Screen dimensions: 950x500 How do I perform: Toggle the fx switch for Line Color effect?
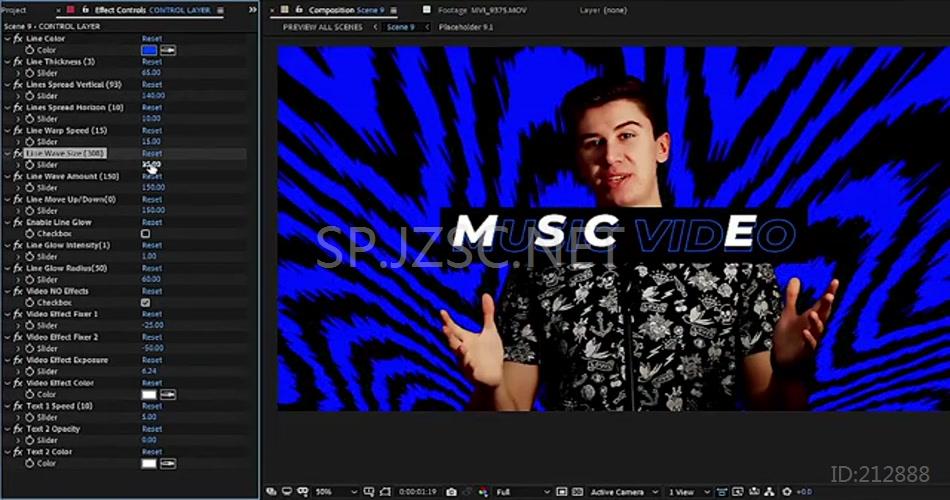[18, 39]
